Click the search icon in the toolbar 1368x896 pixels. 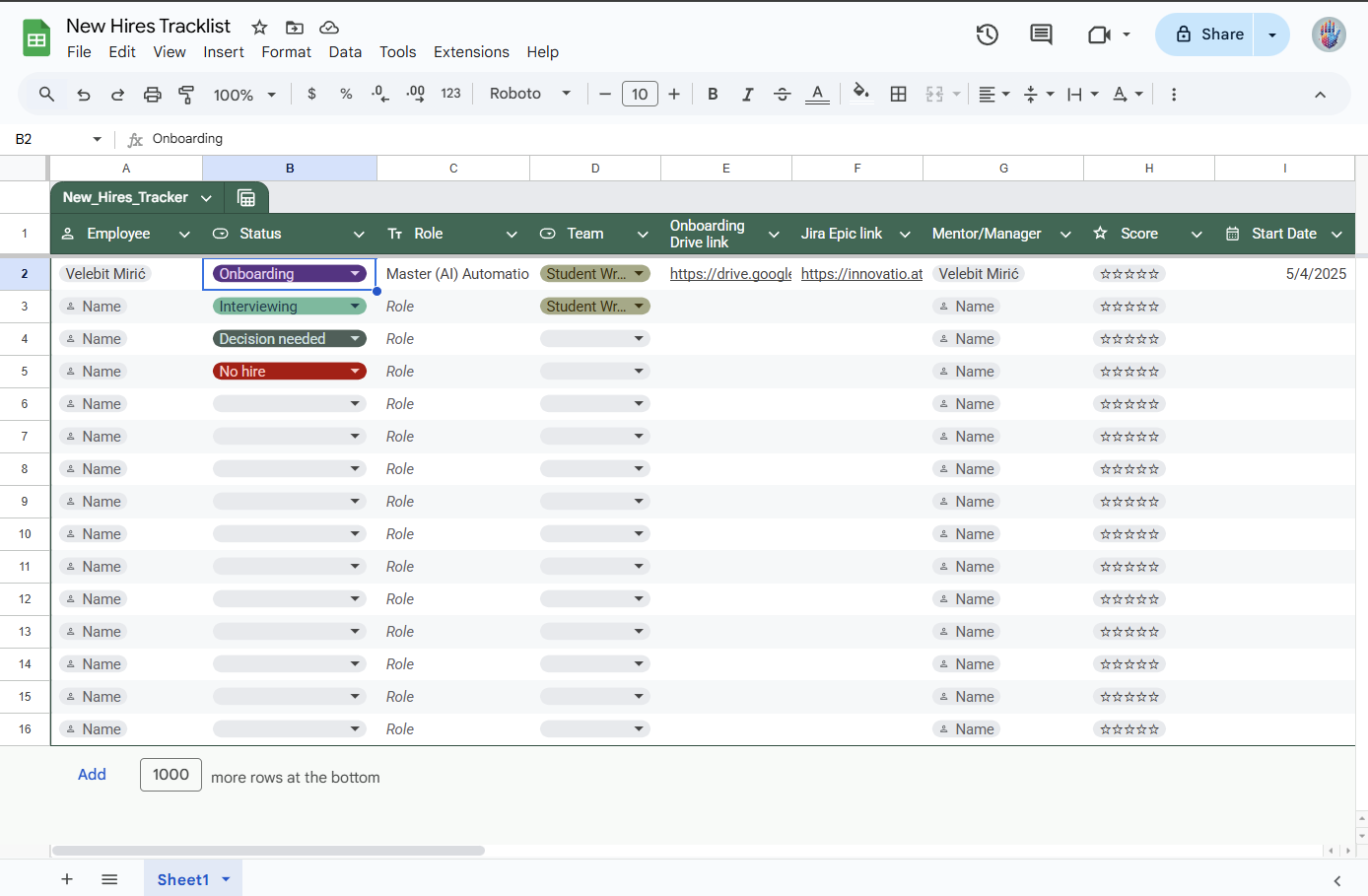(46, 94)
